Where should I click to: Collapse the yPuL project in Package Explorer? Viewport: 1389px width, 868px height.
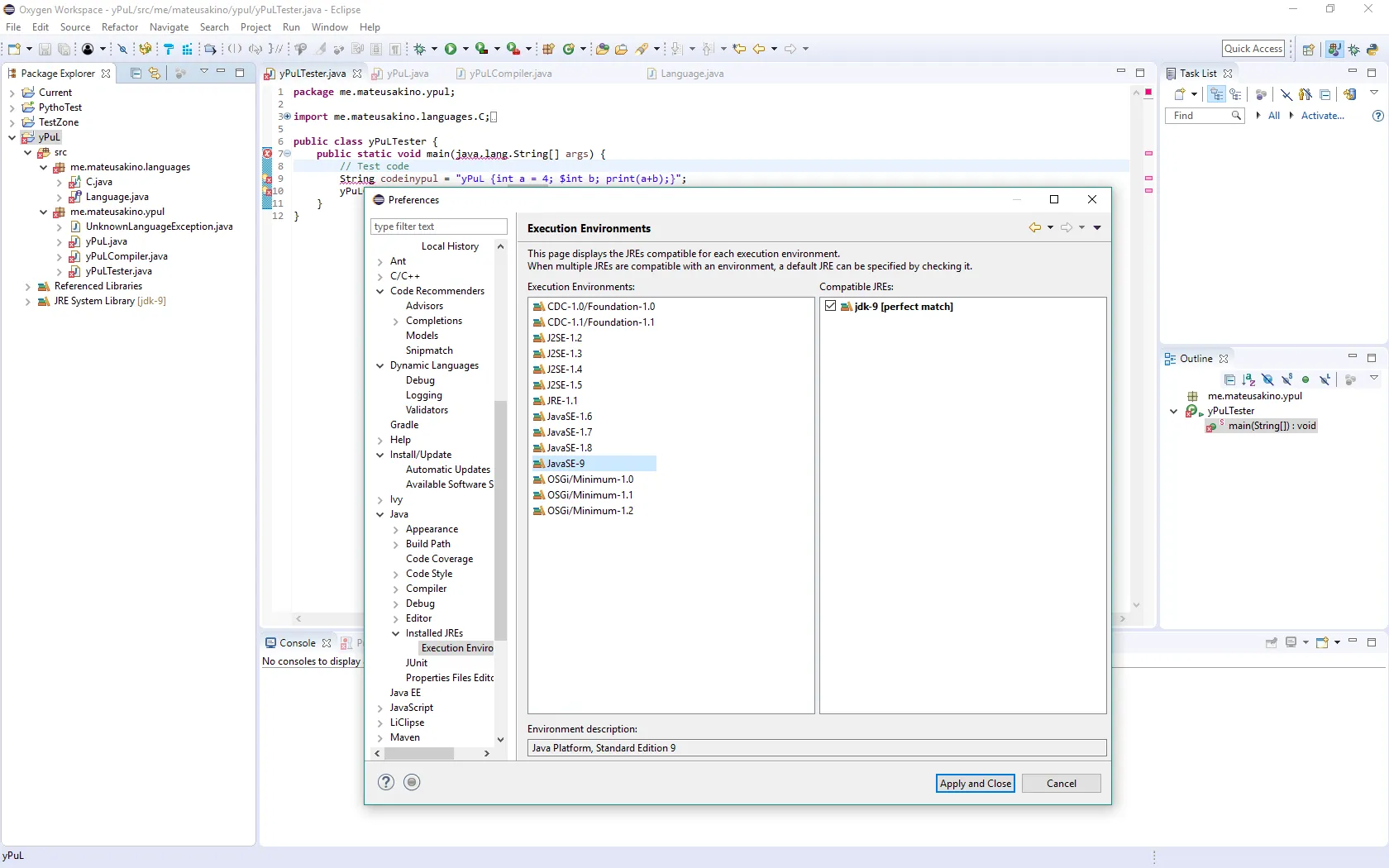point(12,137)
